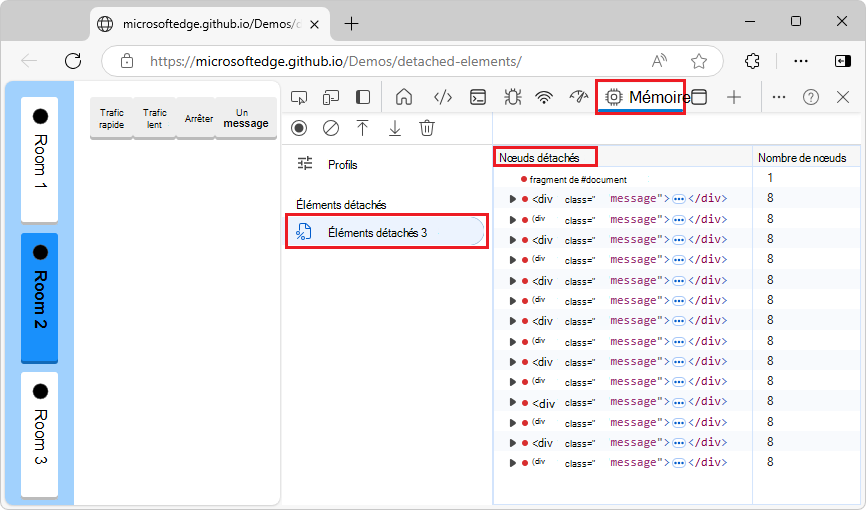
Task: Open browser Settings and more menu
Action: pos(801,61)
